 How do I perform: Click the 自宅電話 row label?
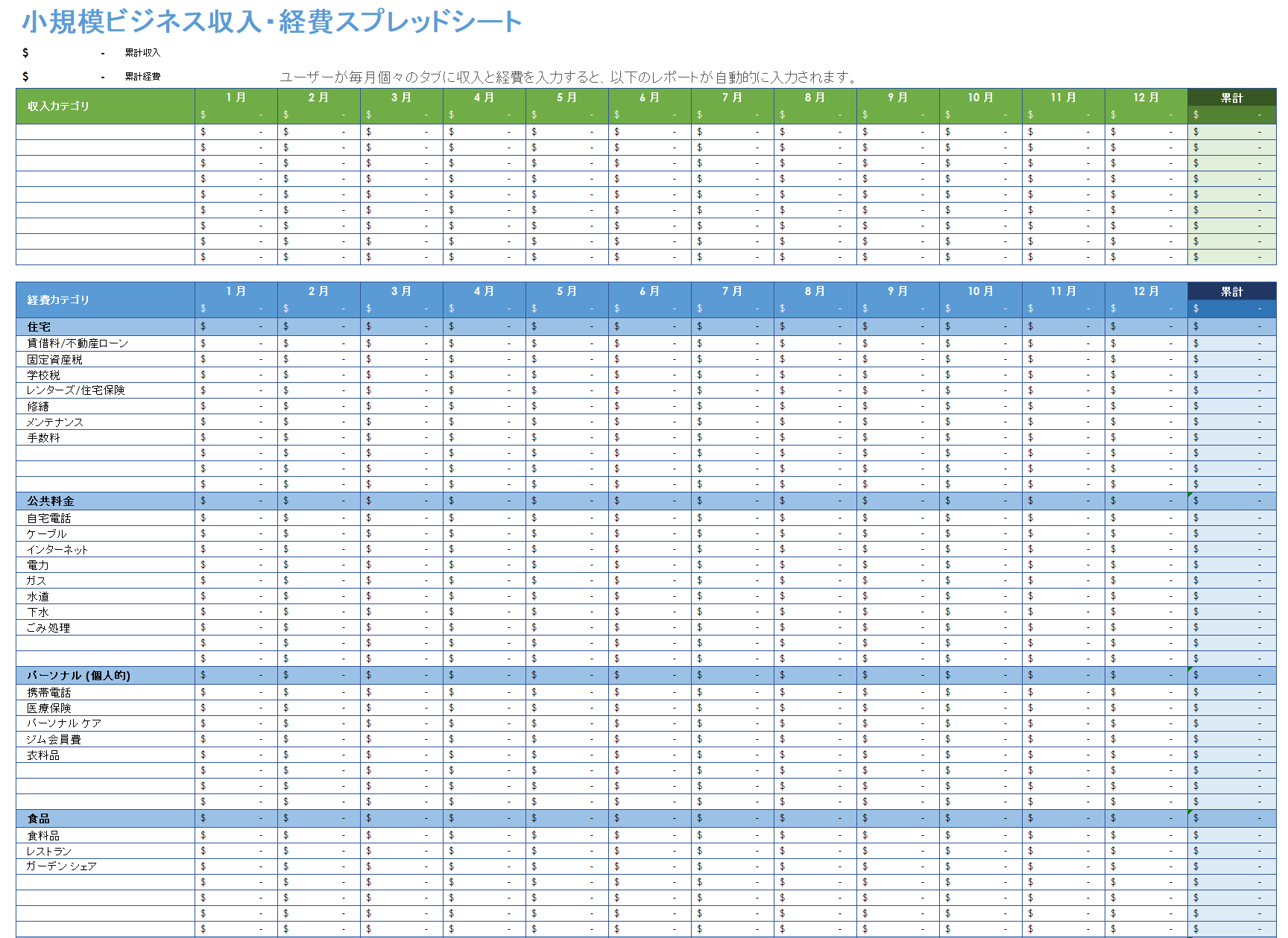(48, 518)
